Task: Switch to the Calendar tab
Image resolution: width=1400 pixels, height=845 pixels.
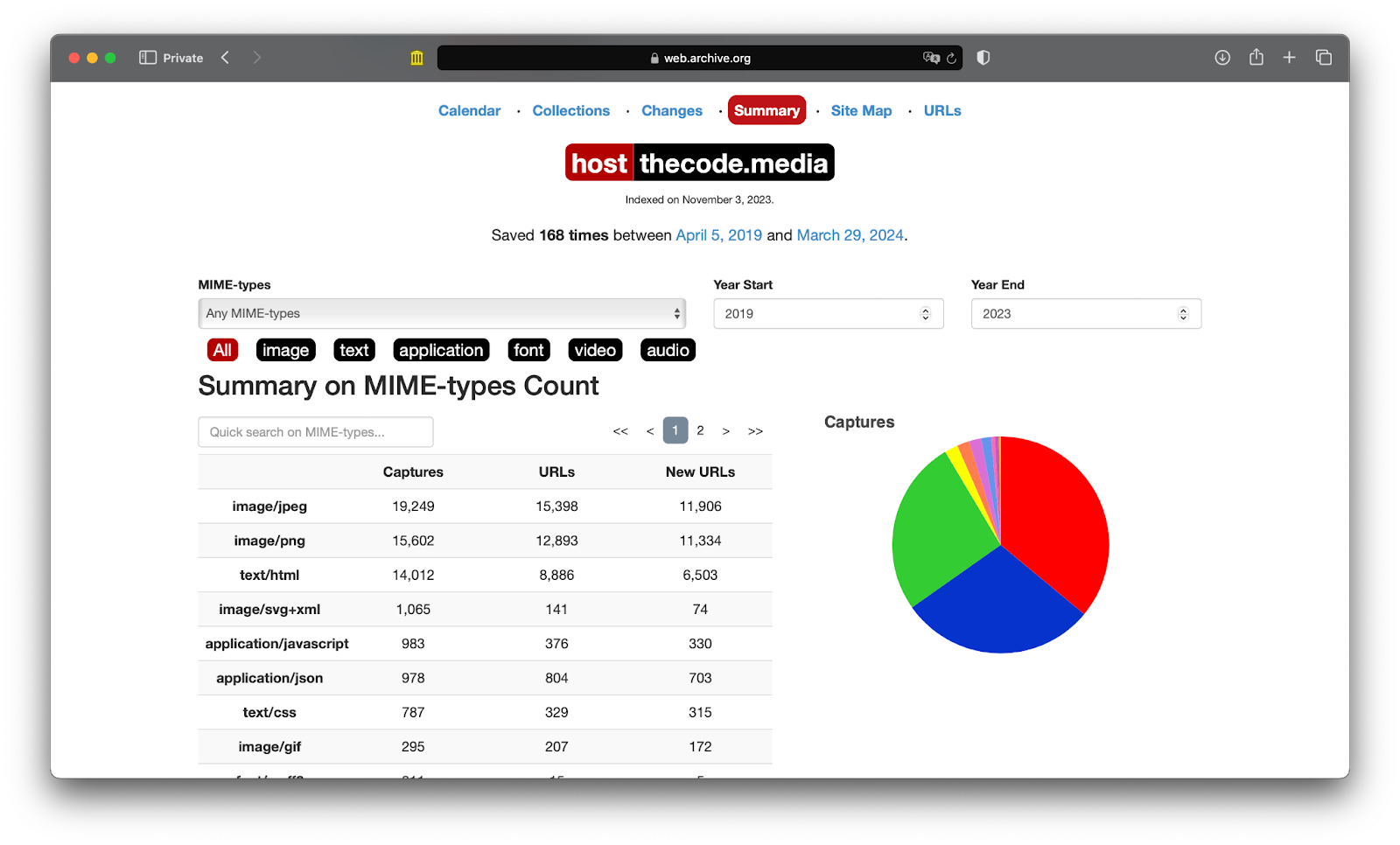Action: click(469, 111)
